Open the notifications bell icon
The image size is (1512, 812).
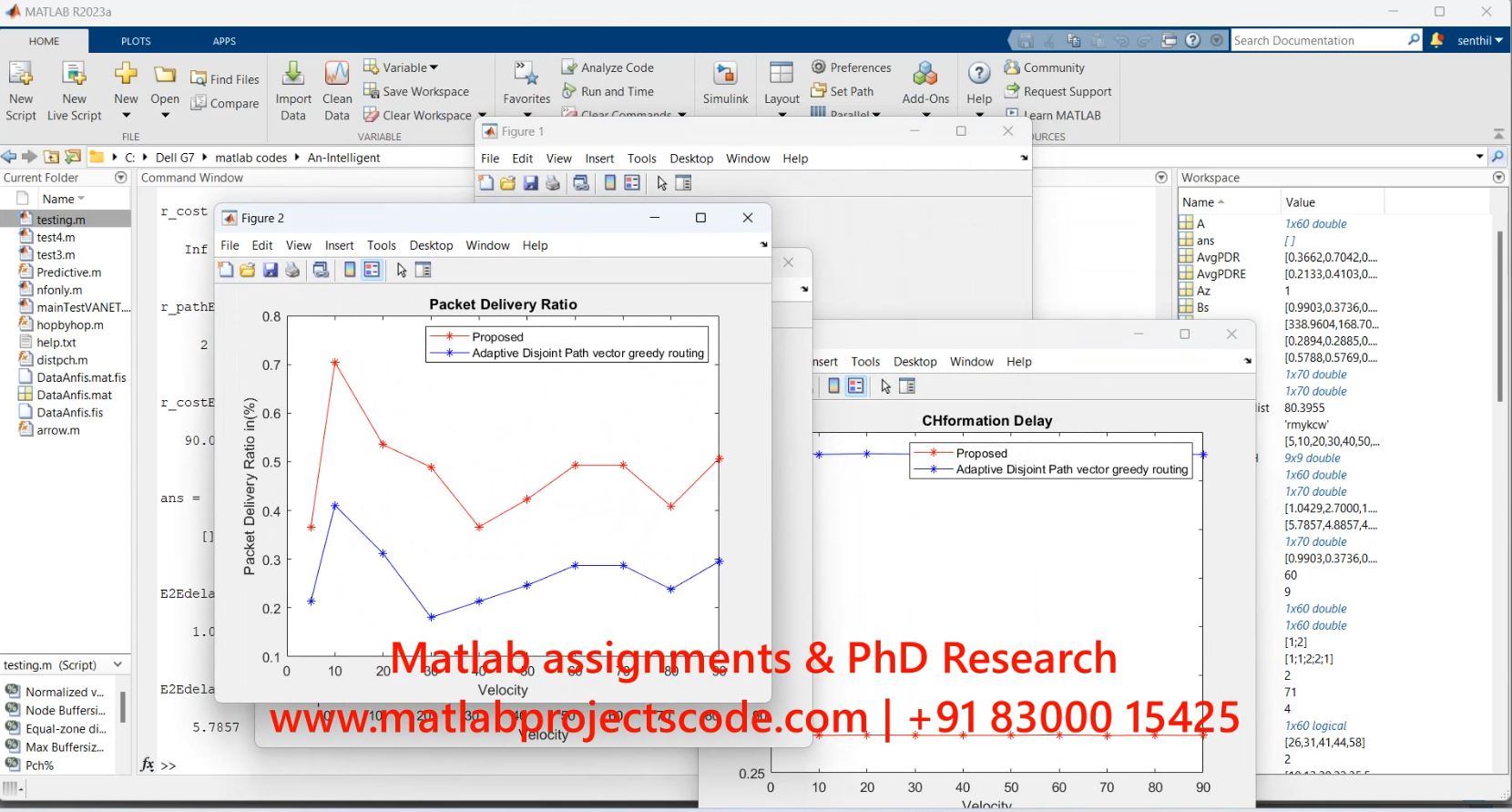(1437, 40)
